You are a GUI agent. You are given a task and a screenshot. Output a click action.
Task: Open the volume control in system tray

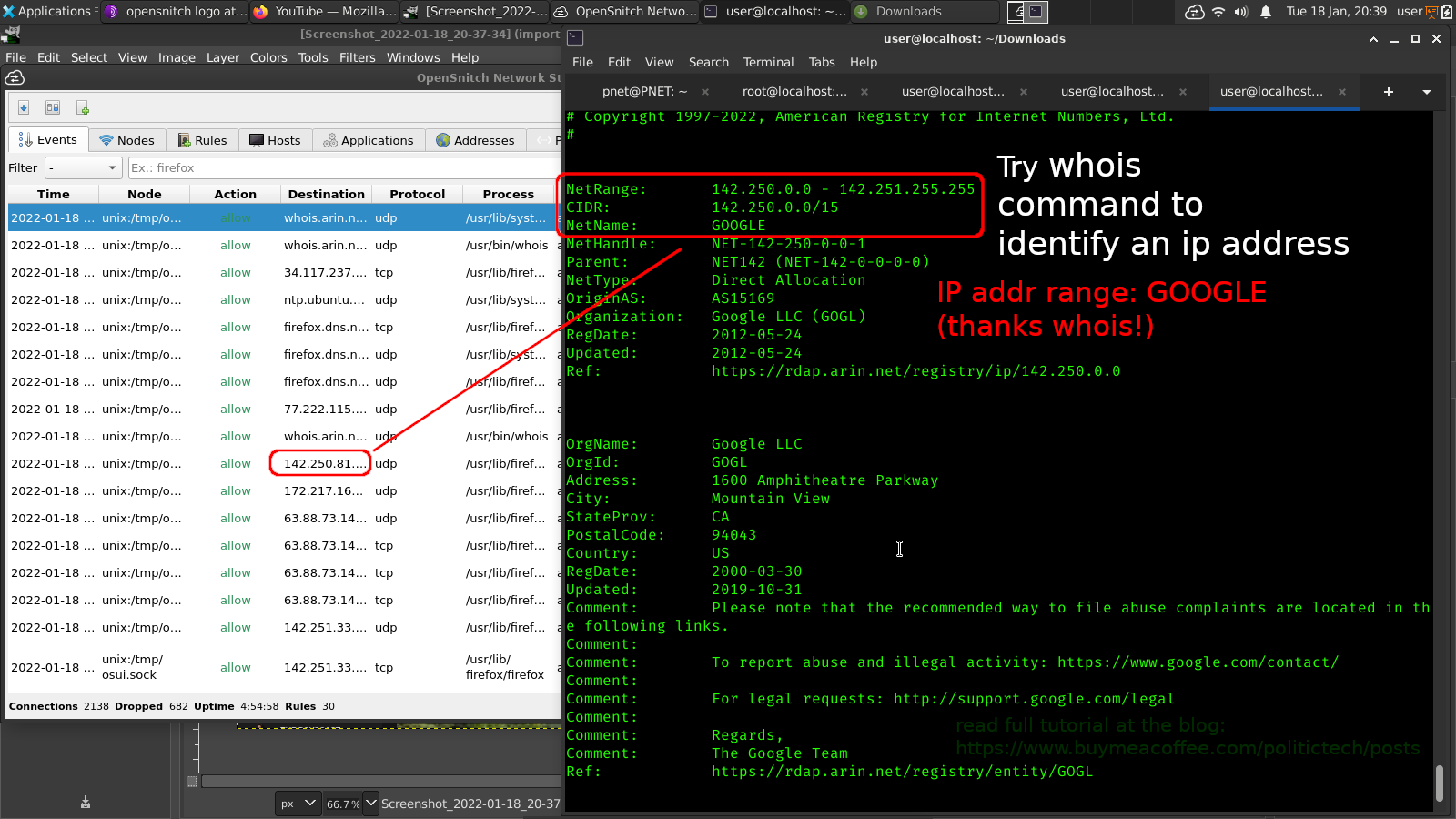pos(1241,12)
